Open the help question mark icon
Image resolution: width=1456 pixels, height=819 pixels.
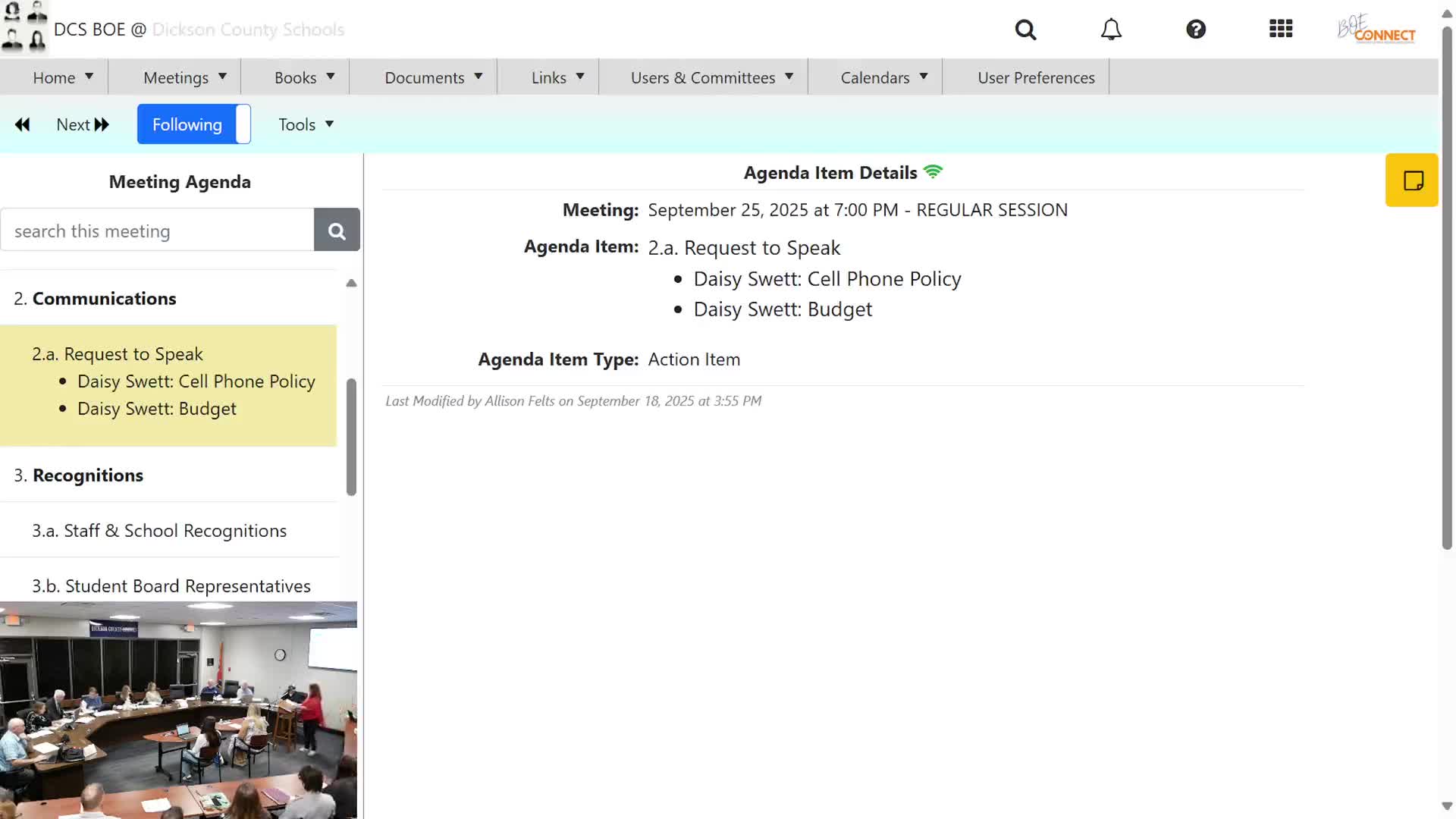point(1196,30)
